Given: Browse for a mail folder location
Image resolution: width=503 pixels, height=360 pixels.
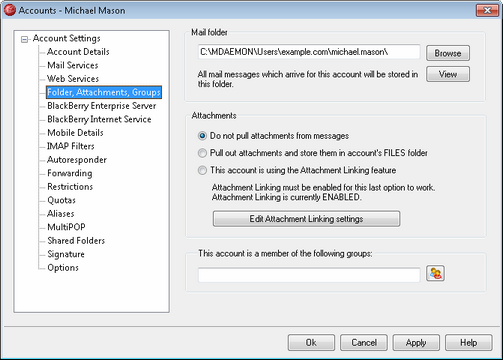Looking at the screenshot, I should point(448,53).
